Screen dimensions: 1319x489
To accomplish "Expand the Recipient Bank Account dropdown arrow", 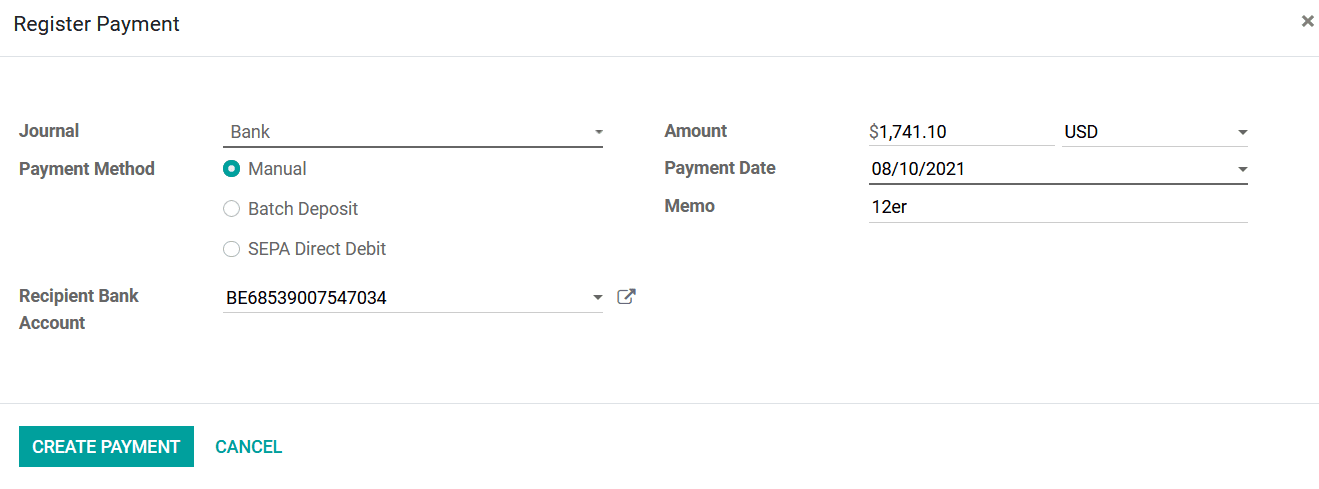I will (x=598, y=298).
